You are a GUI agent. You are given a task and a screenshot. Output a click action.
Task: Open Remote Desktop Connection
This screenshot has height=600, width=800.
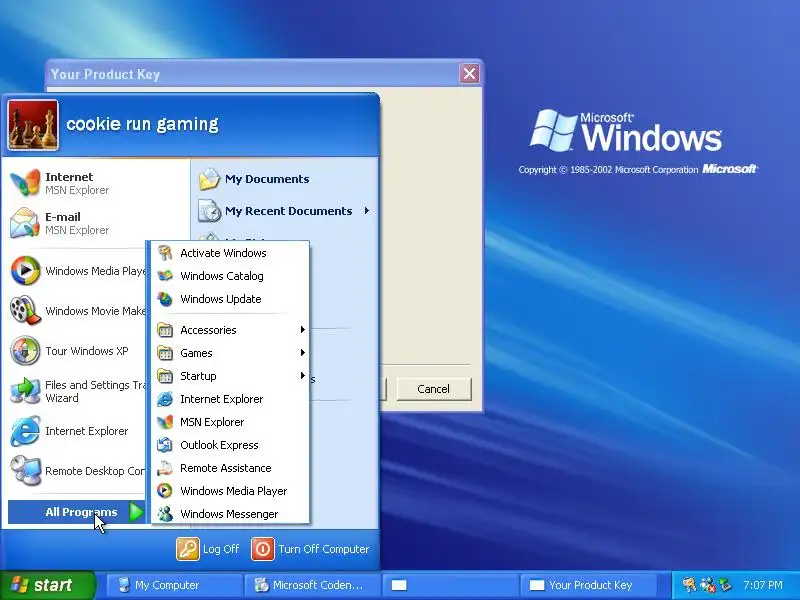[77, 471]
